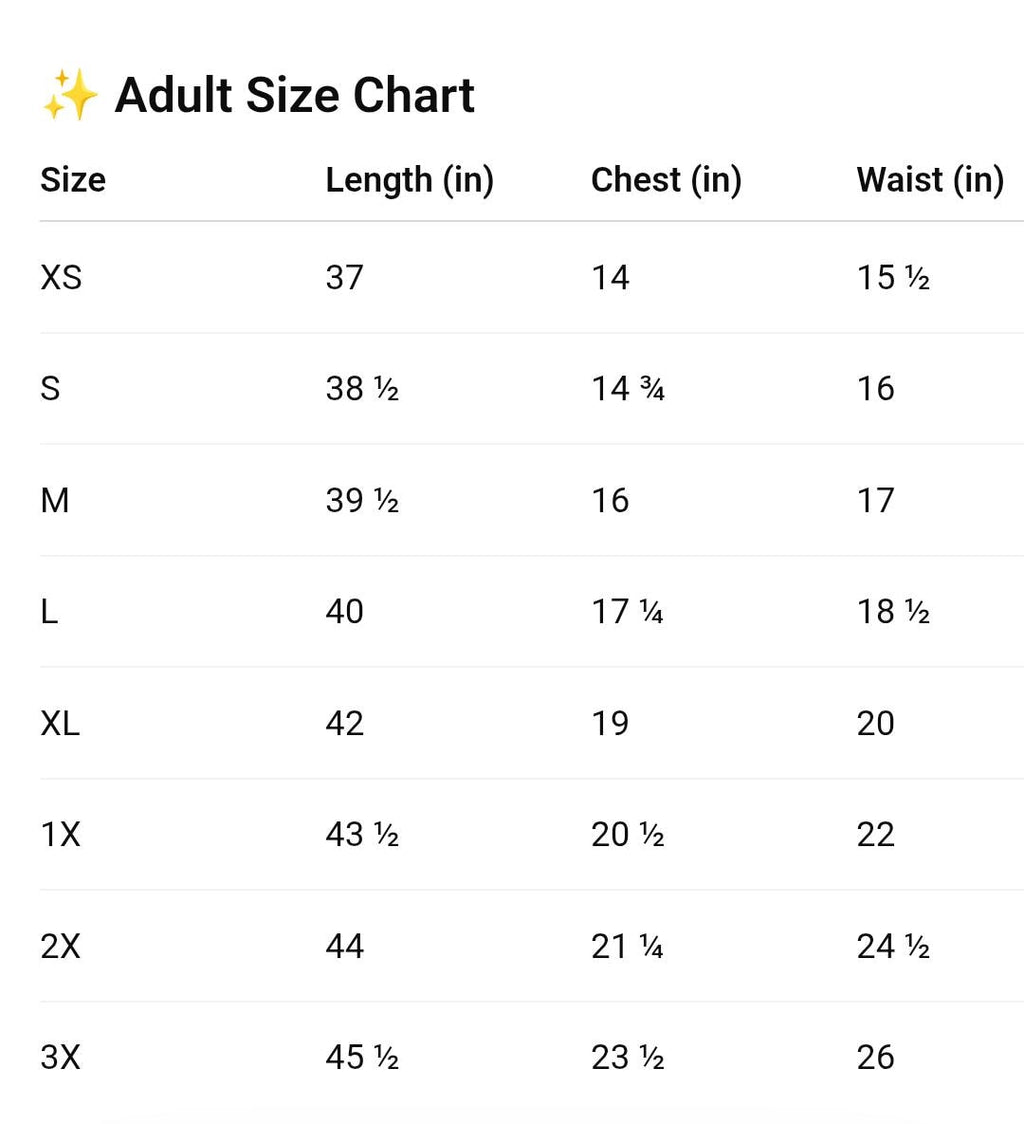This screenshot has height=1124, width=1024.
Task: Select the Waist (in) column header
Action: pos(930,181)
